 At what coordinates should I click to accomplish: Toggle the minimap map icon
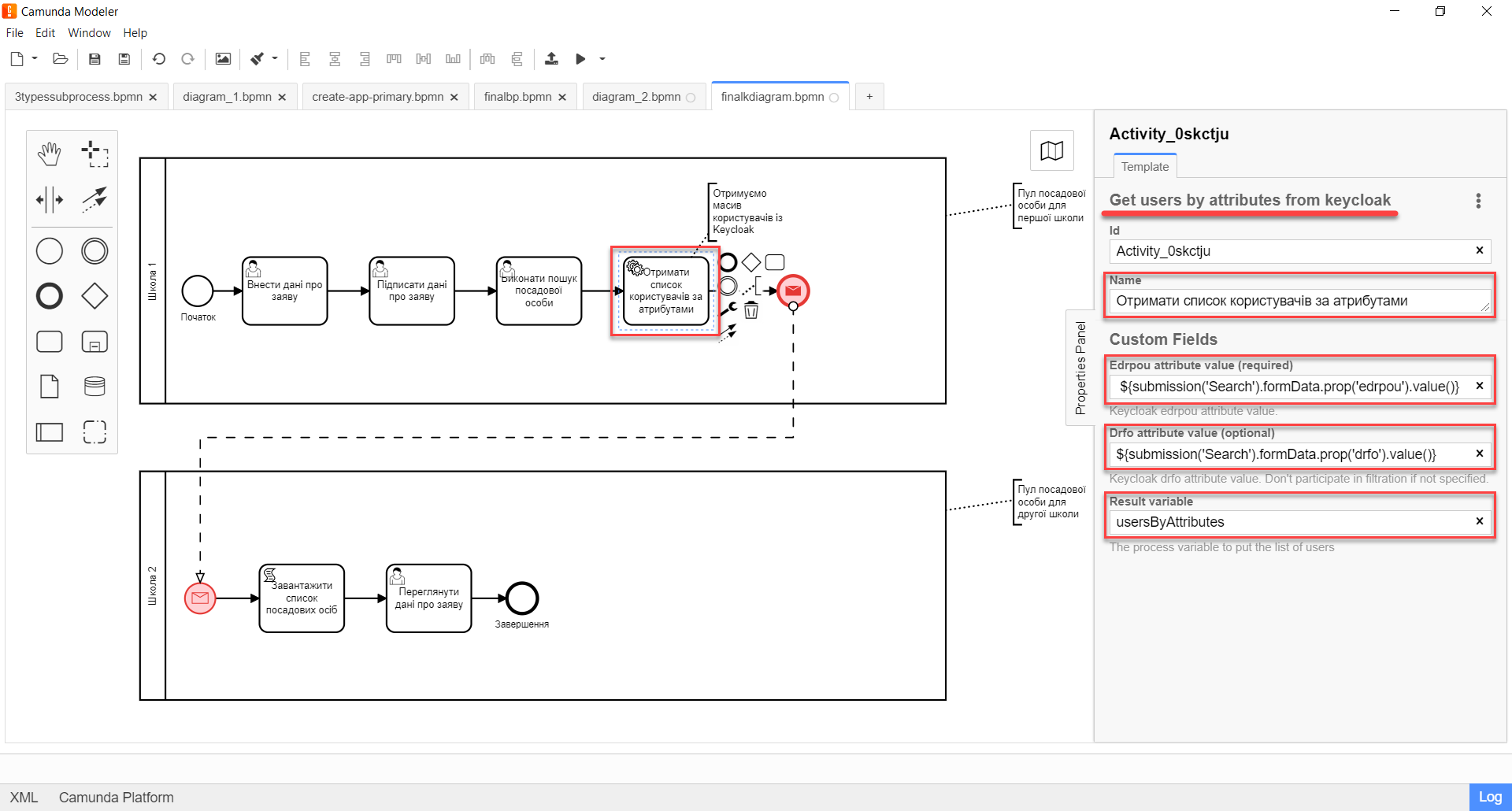1052,150
